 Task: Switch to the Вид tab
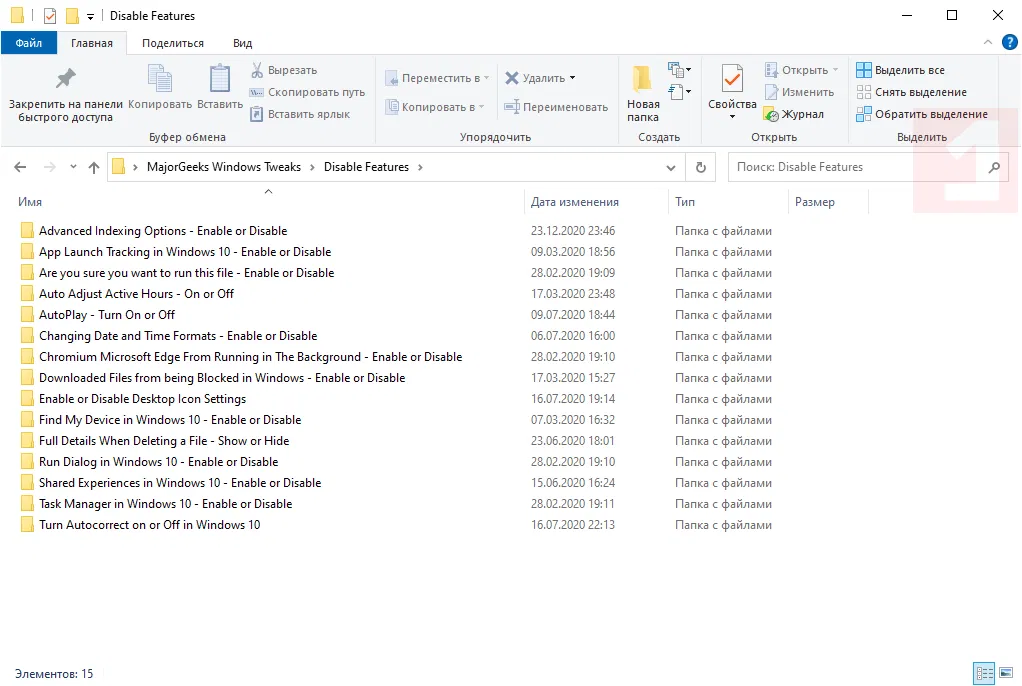[242, 43]
